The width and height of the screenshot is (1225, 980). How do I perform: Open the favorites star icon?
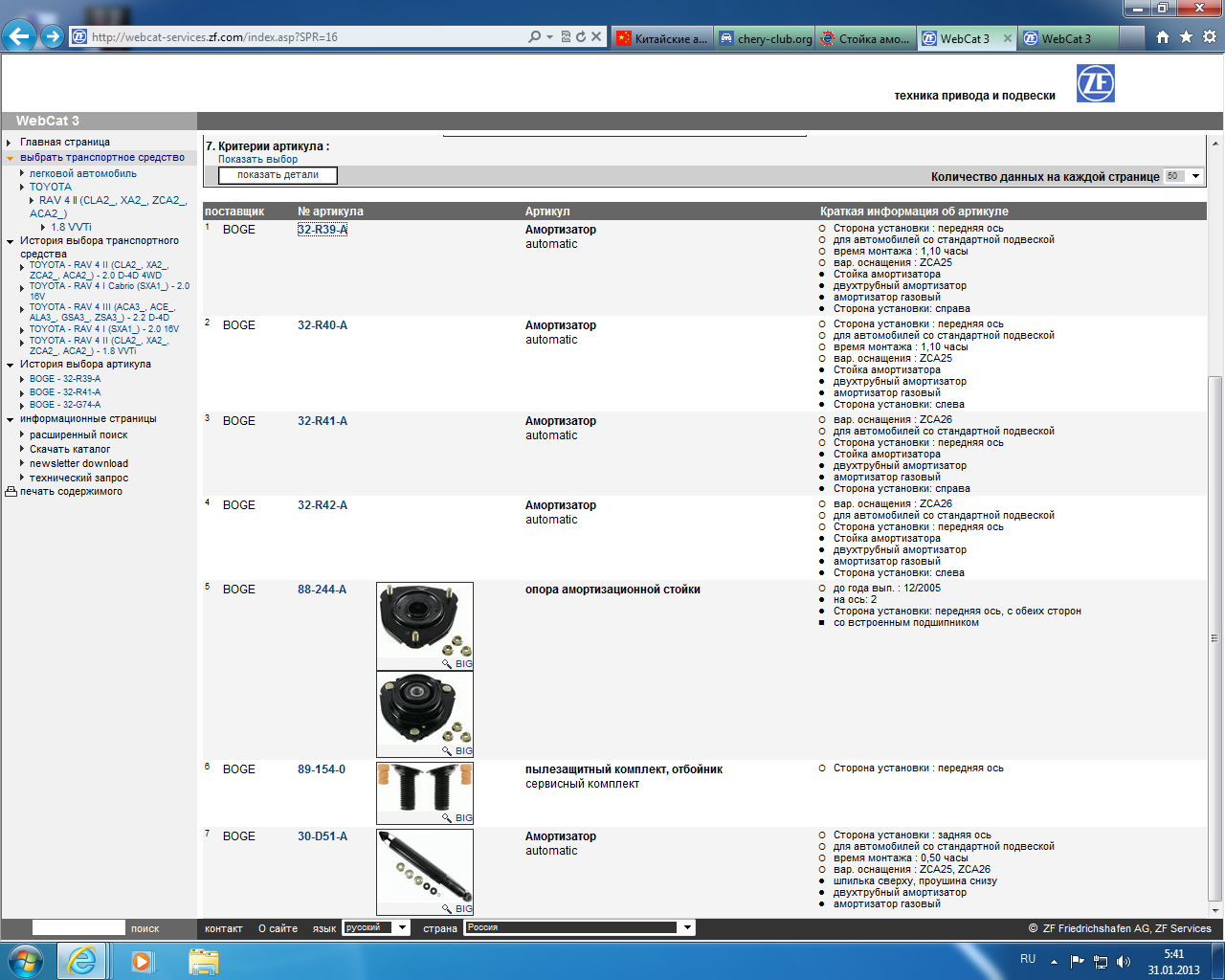pyautogui.click(x=1187, y=37)
